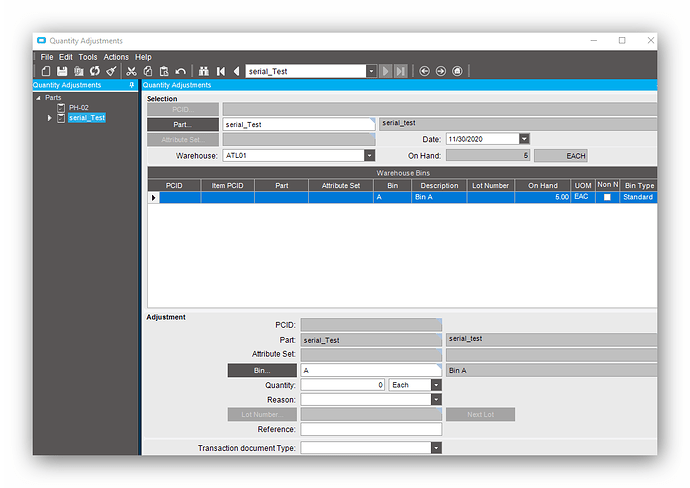Open the Actions menu
Viewport: 690px width, 488px height.
[116, 57]
